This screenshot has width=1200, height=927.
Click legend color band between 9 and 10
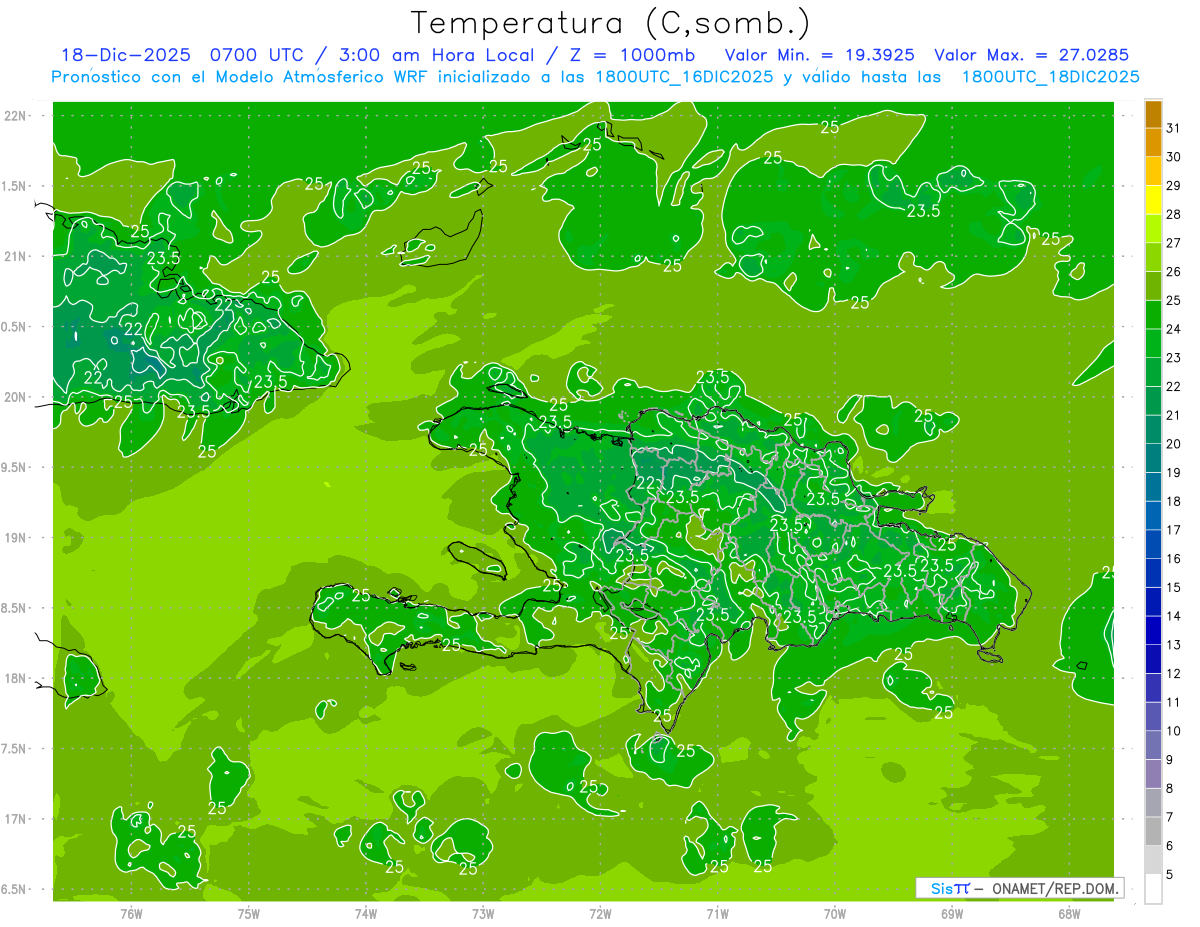point(1153,745)
